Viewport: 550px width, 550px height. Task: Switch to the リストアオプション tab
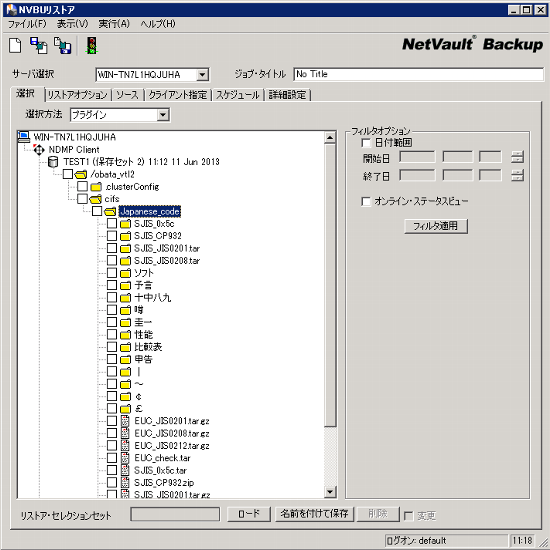point(78,95)
